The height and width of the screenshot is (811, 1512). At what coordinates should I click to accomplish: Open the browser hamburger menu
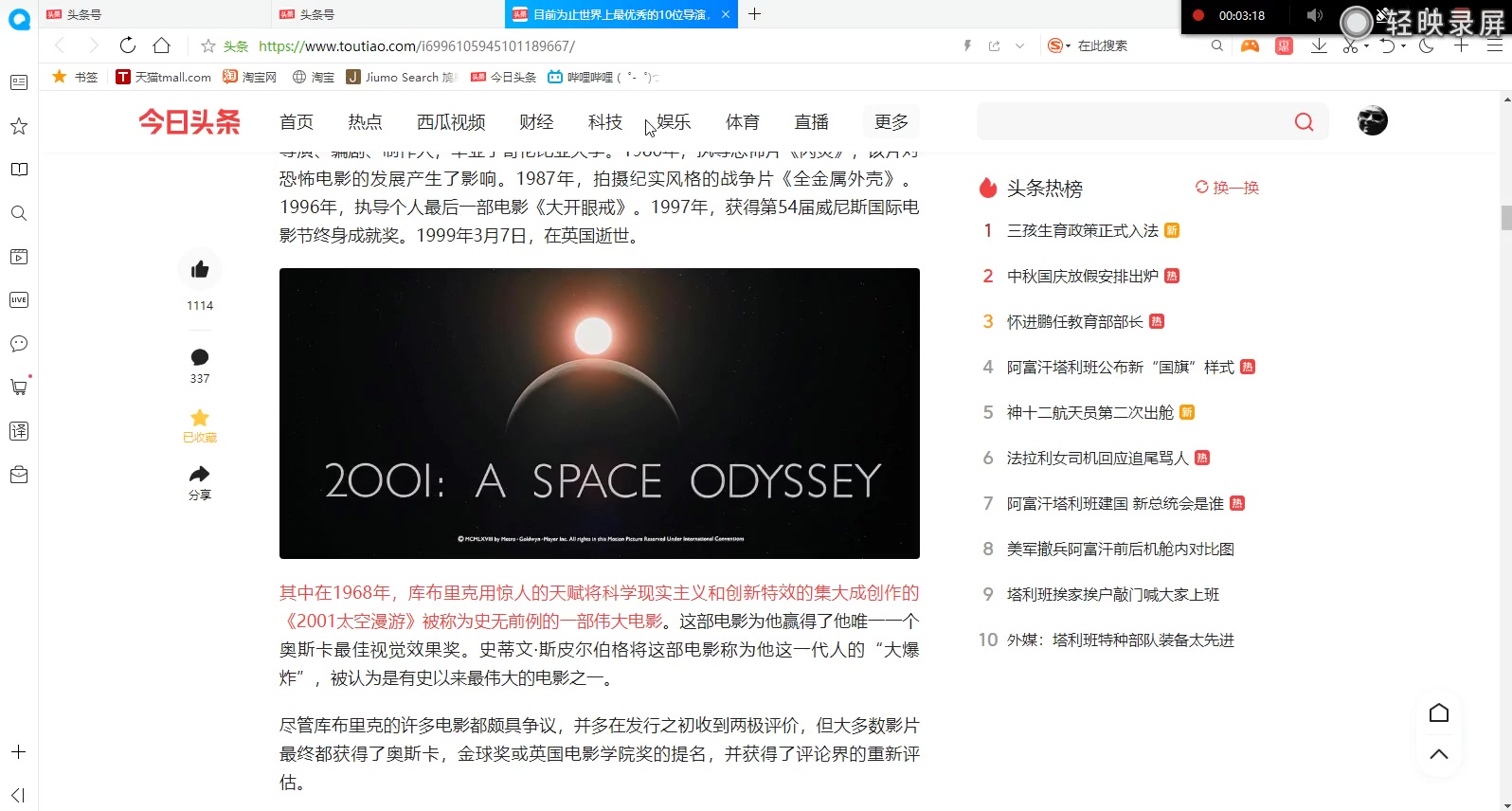(1495, 45)
